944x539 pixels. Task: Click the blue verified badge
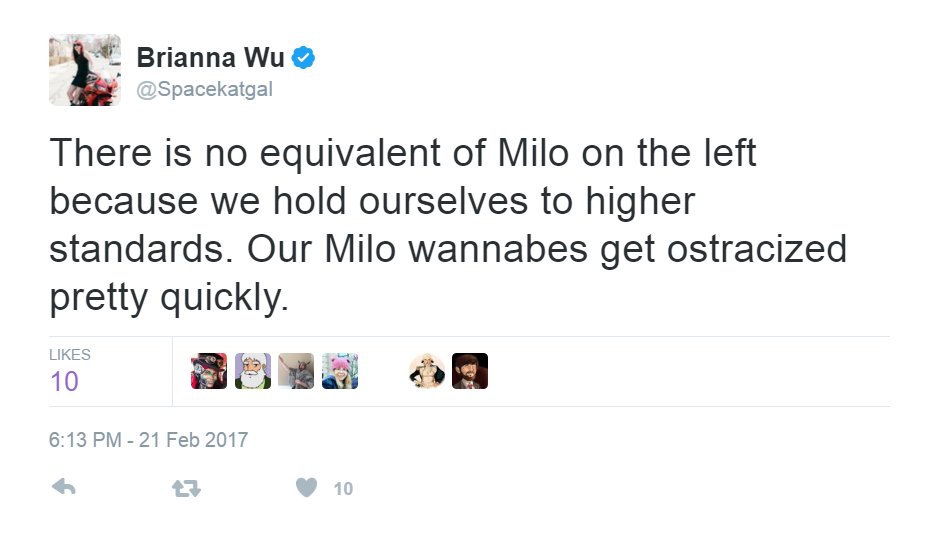(303, 58)
